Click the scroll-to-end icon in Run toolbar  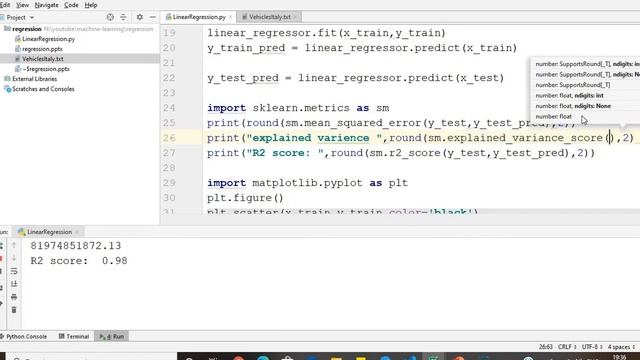coord(14,284)
